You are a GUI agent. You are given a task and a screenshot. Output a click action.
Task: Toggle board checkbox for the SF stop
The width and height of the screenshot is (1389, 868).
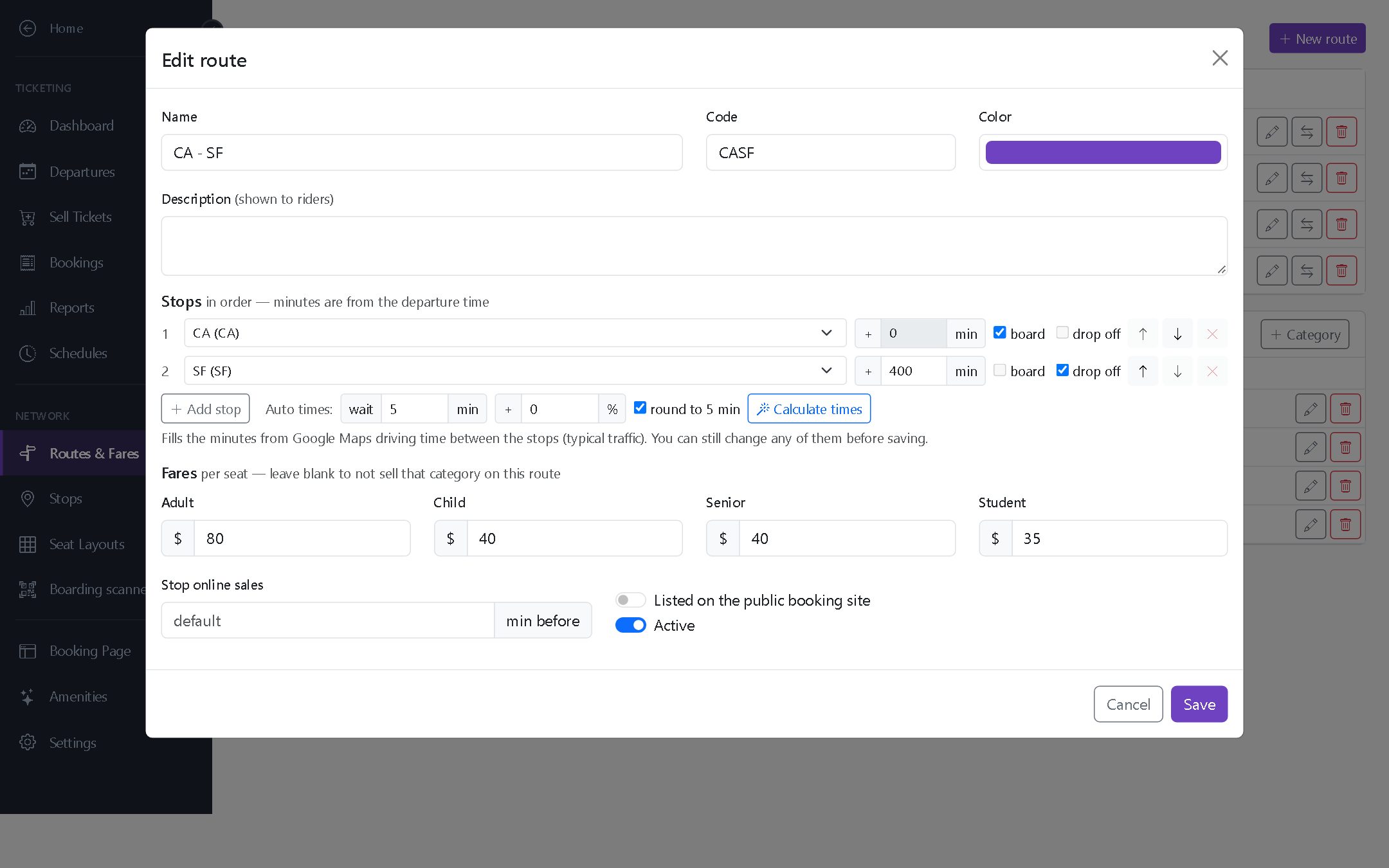click(1000, 370)
